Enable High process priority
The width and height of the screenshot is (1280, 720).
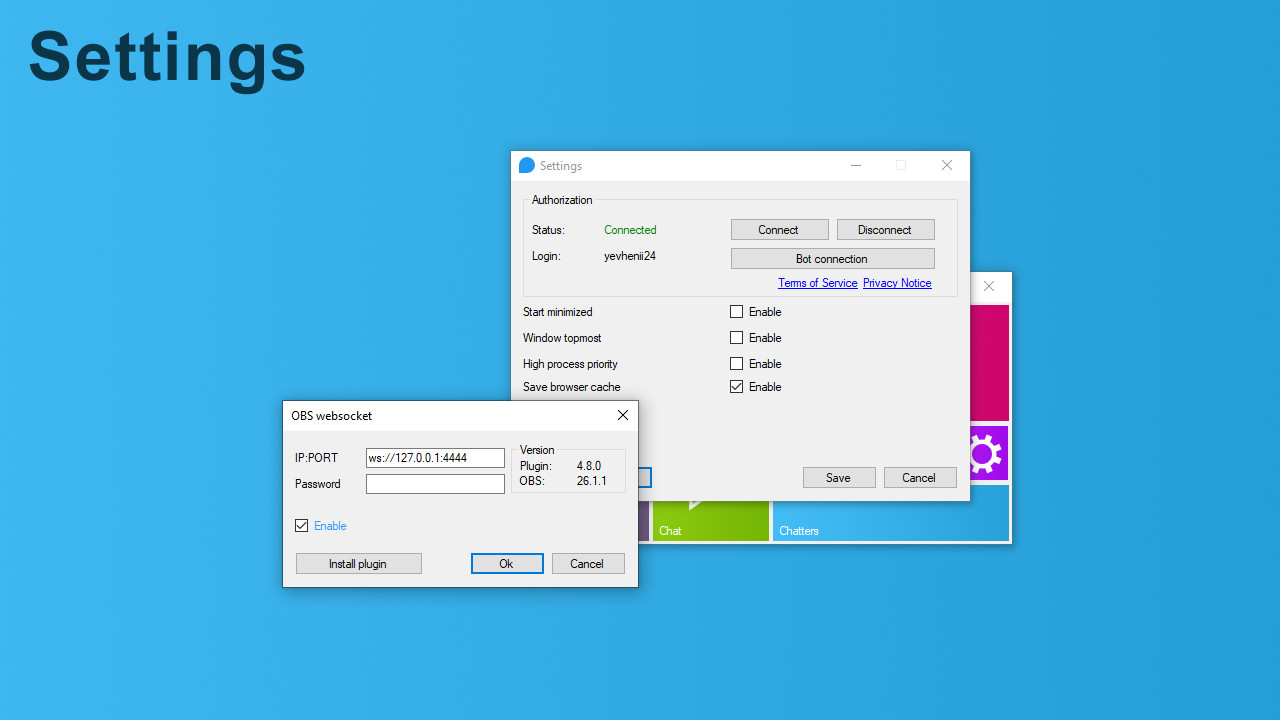(736, 363)
